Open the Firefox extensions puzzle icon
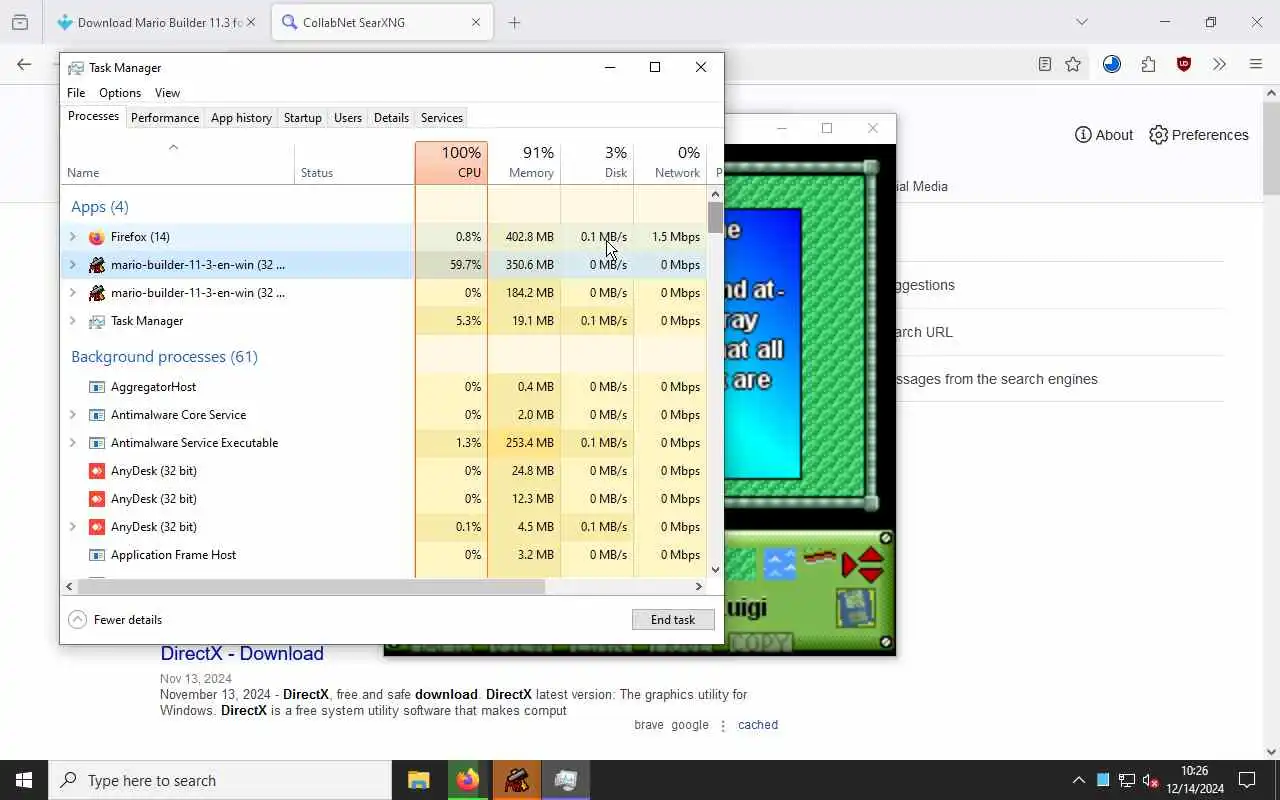 [x=1148, y=64]
